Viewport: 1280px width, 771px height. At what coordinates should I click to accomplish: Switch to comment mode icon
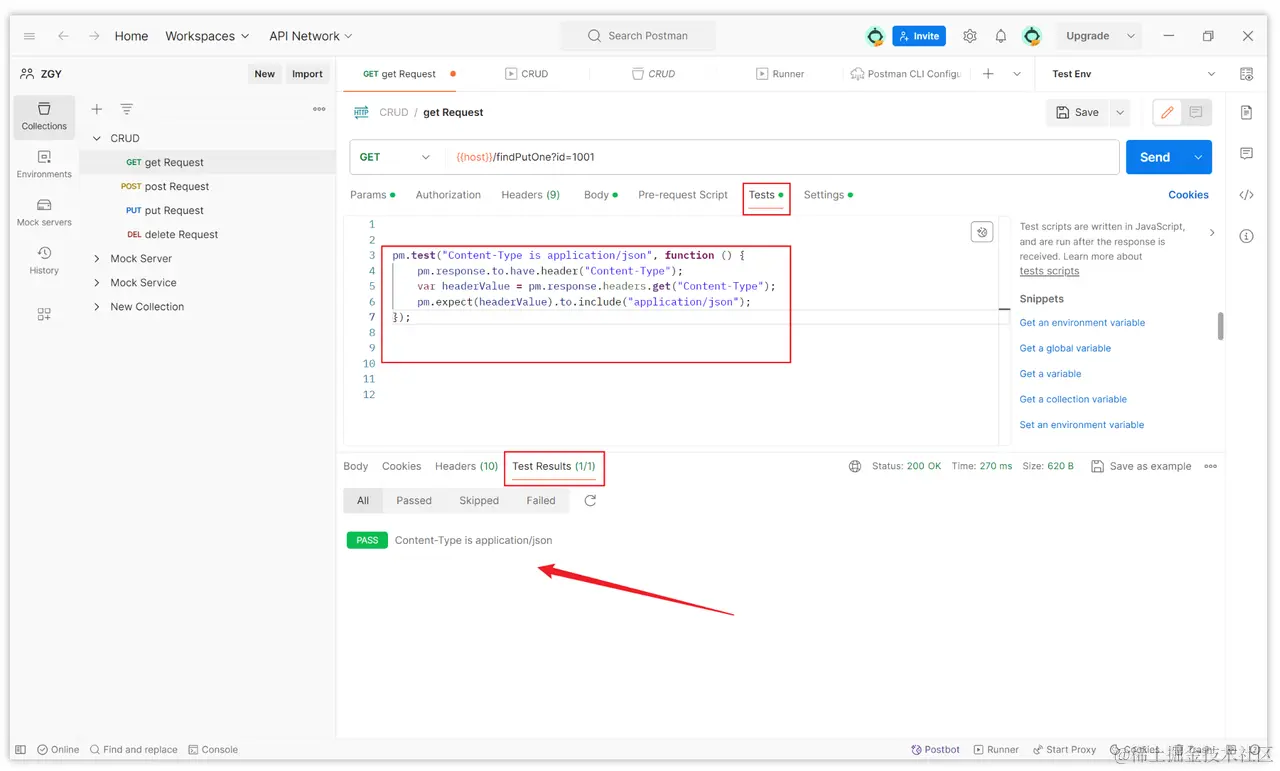pos(1196,113)
